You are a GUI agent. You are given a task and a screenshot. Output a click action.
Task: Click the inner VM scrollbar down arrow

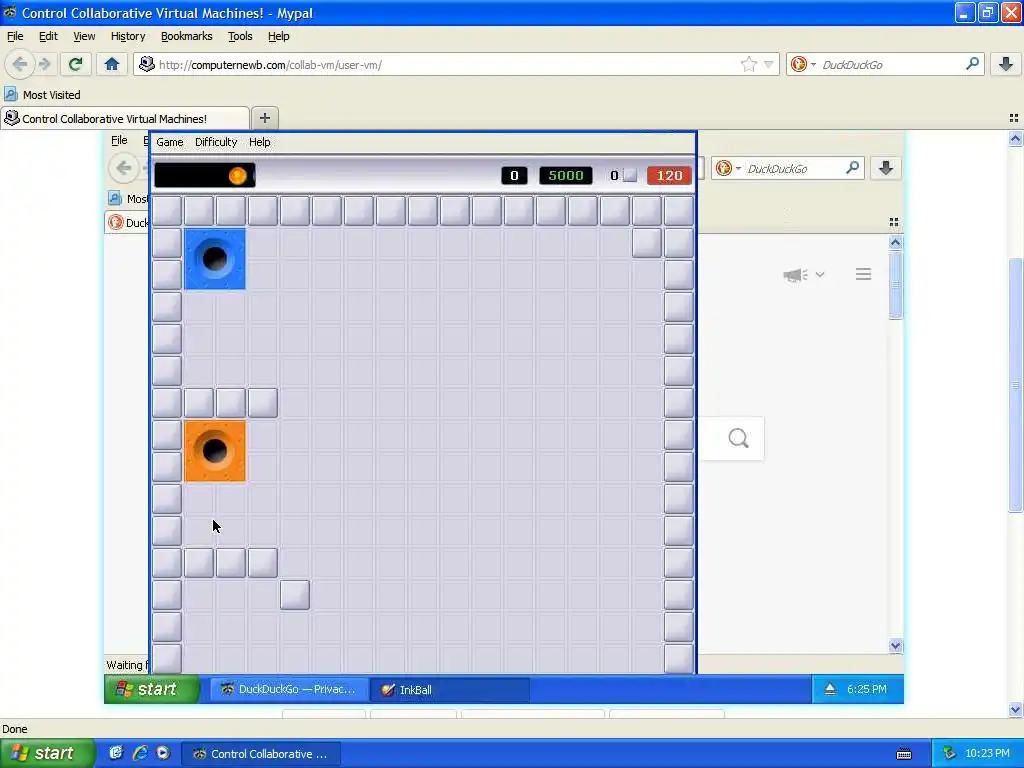coord(895,645)
